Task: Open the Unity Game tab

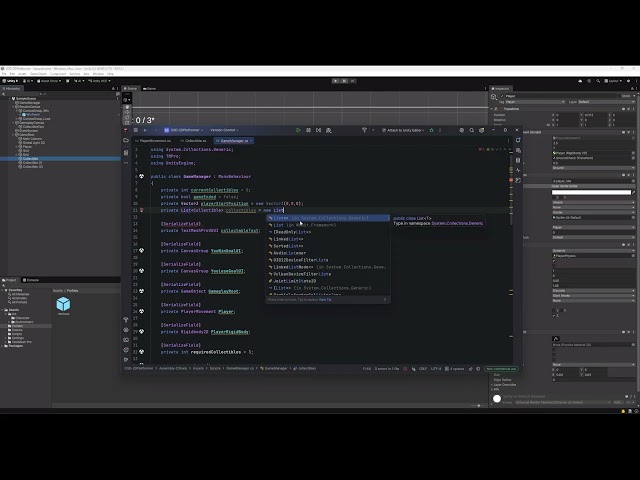Action: (149, 88)
